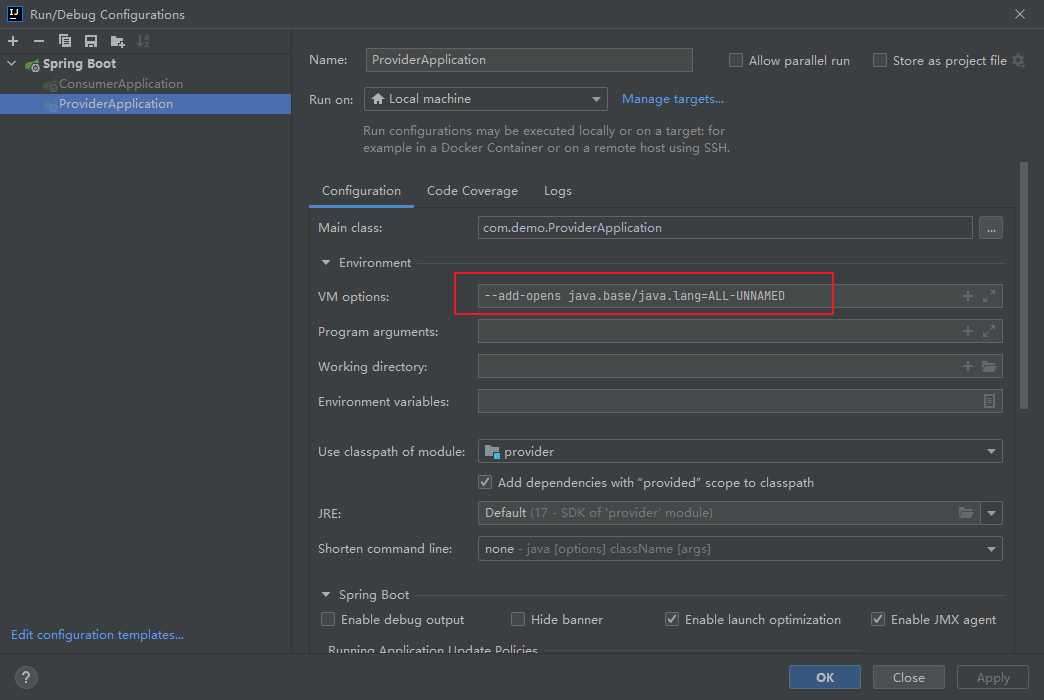The image size is (1044, 700).
Task: Select ConsumerApplication configuration
Action: pos(121,84)
